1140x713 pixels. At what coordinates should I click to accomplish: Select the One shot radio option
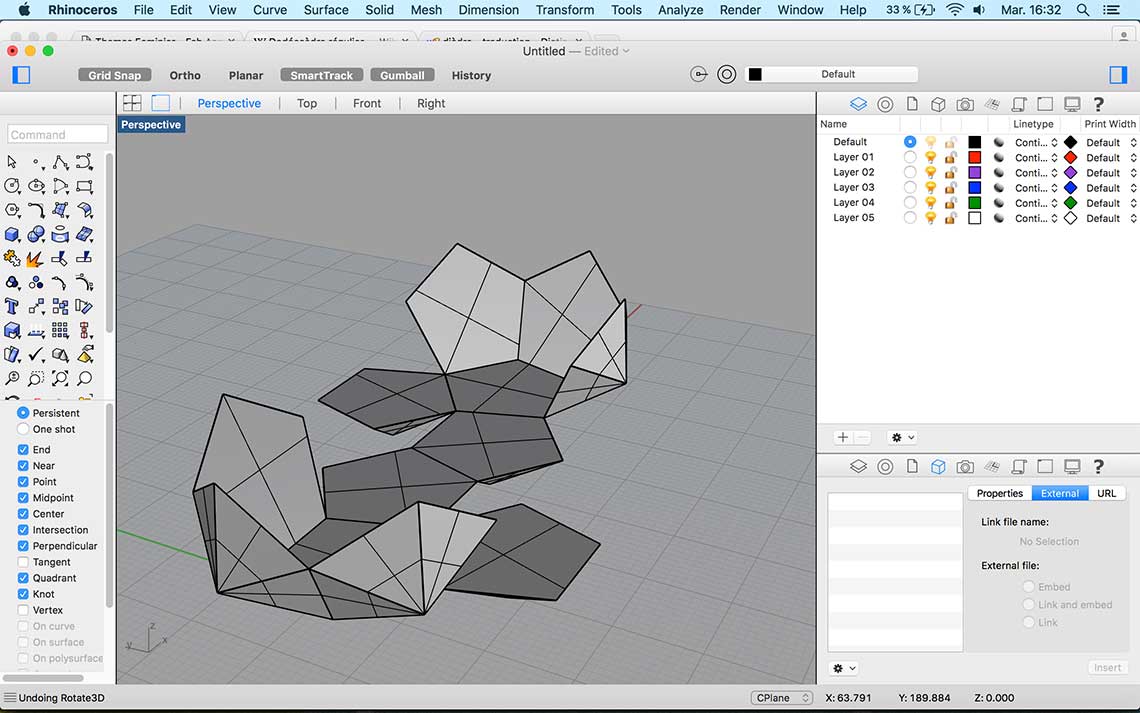pos(23,429)
